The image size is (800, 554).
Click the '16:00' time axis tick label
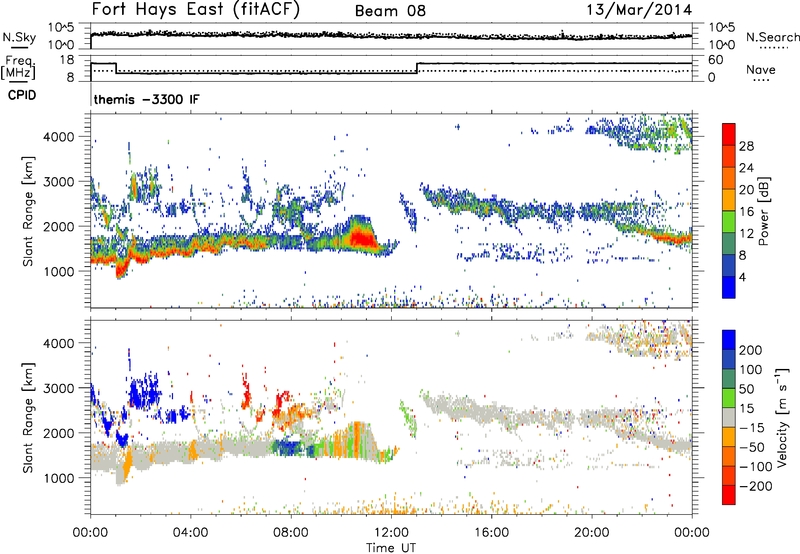[491, 533]
